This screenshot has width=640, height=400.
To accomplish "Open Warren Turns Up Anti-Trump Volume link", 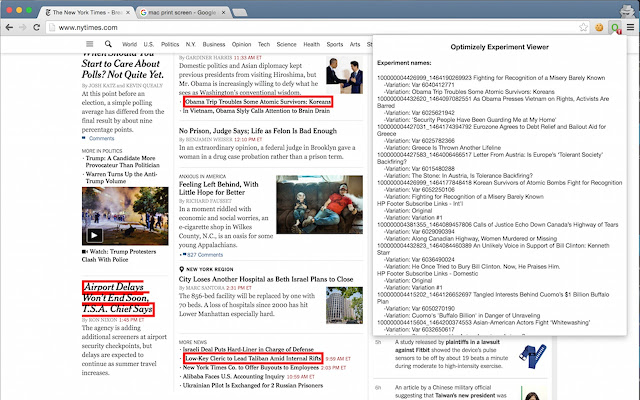I will coord(121,177).
